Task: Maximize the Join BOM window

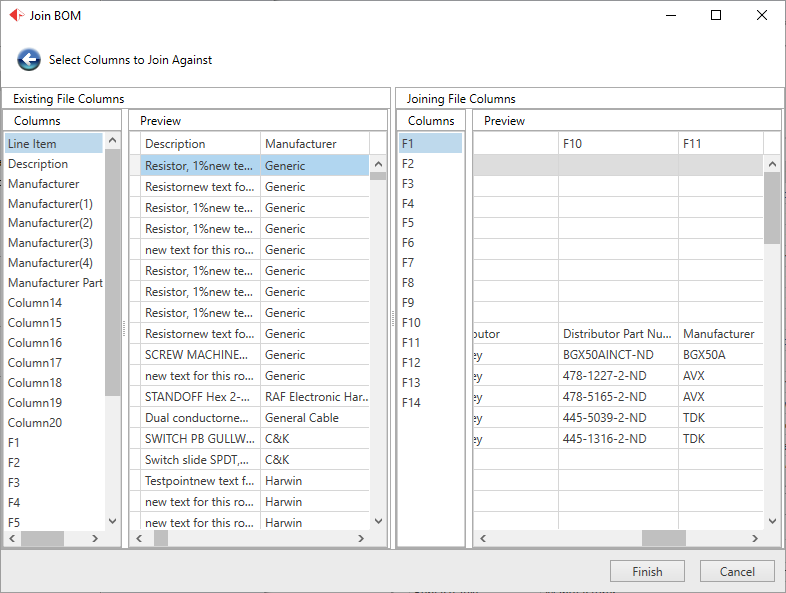Action: pos(716,15)
